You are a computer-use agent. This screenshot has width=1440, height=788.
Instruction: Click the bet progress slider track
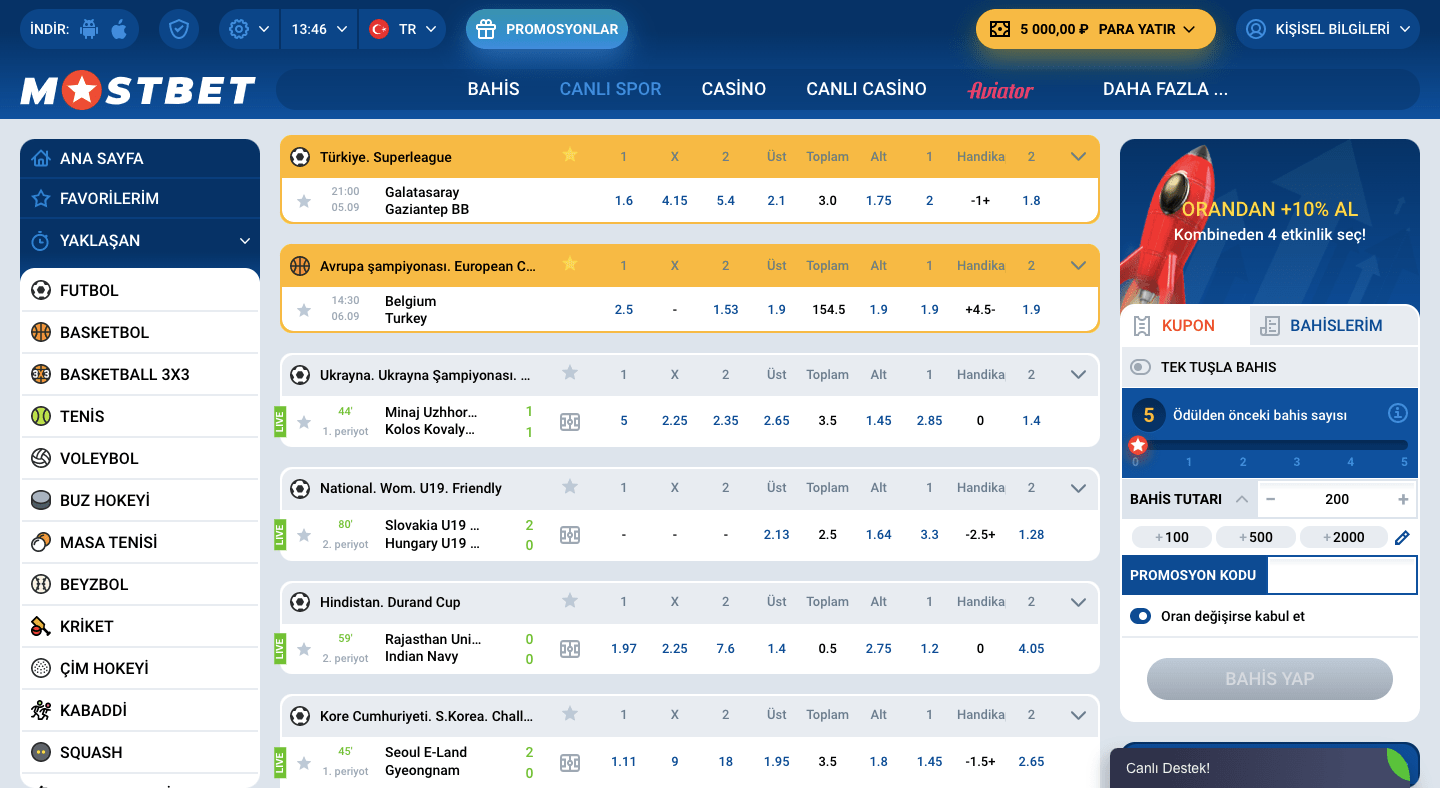tap(1270, 445)
